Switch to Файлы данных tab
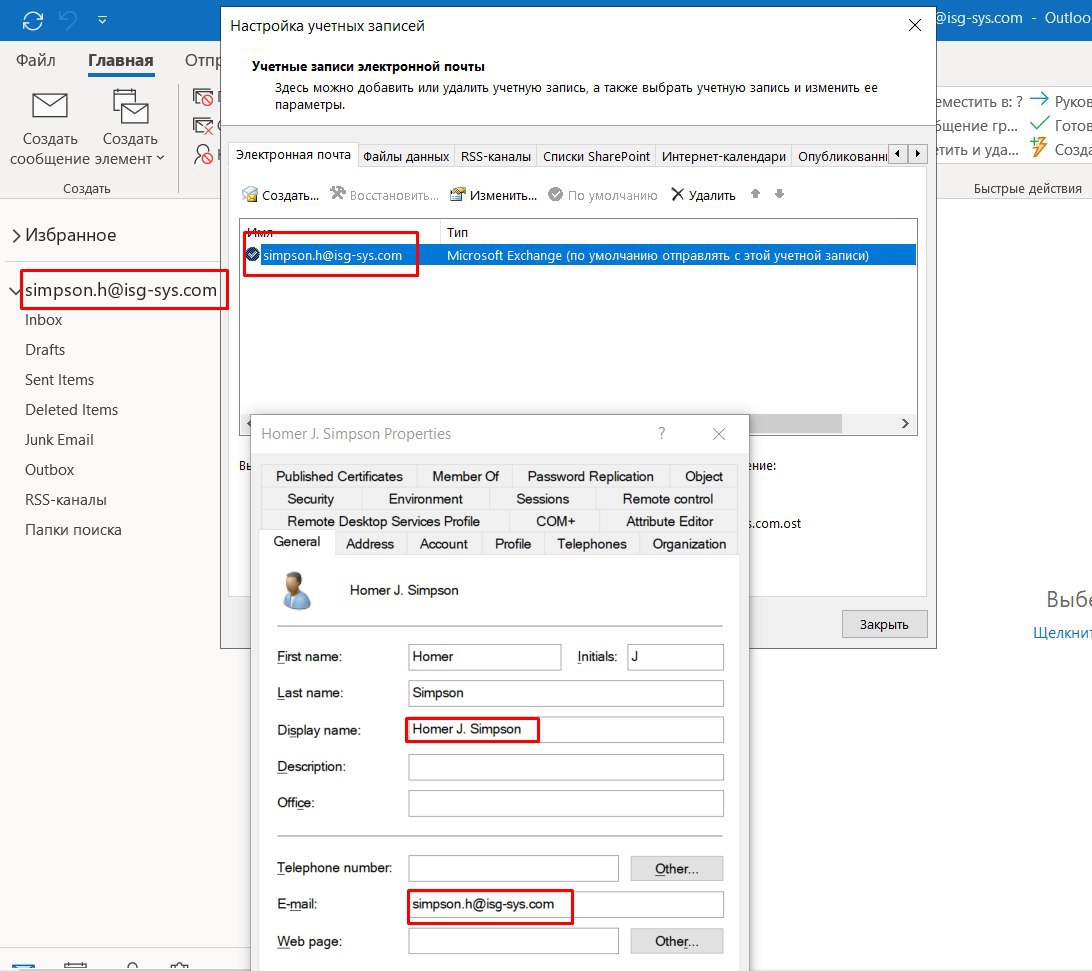Screen dimensions: 1092x971 pyautogui.click(x=406, y=157)
